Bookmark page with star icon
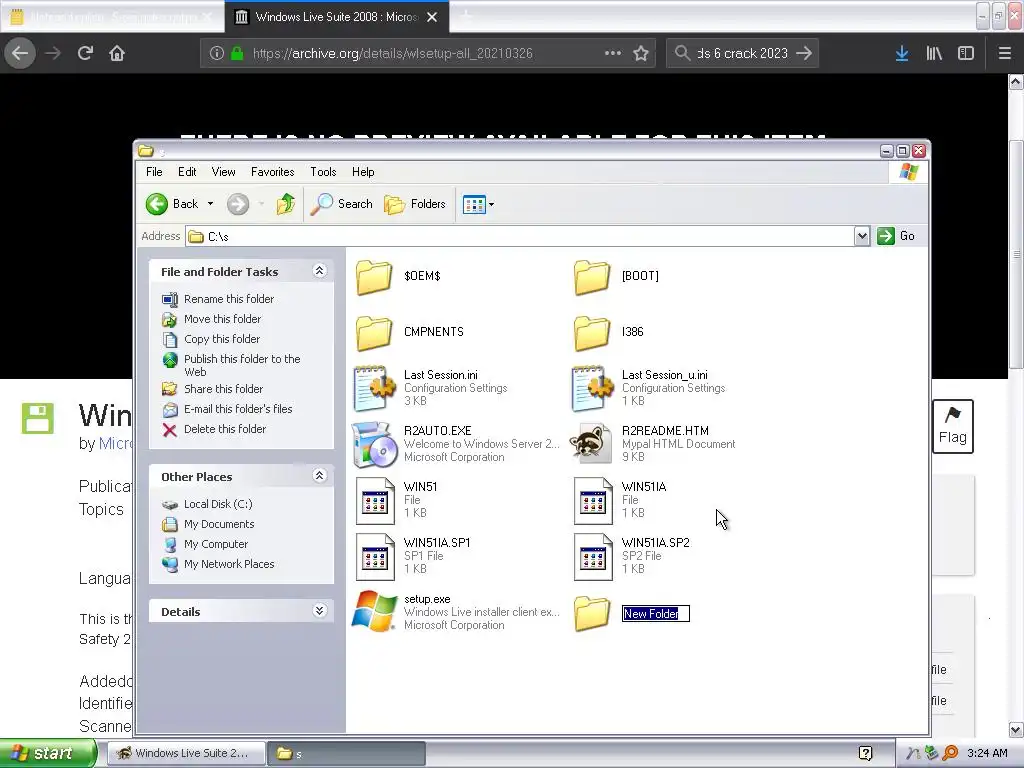Viewport: 1024px width, 768px height. 641,54
